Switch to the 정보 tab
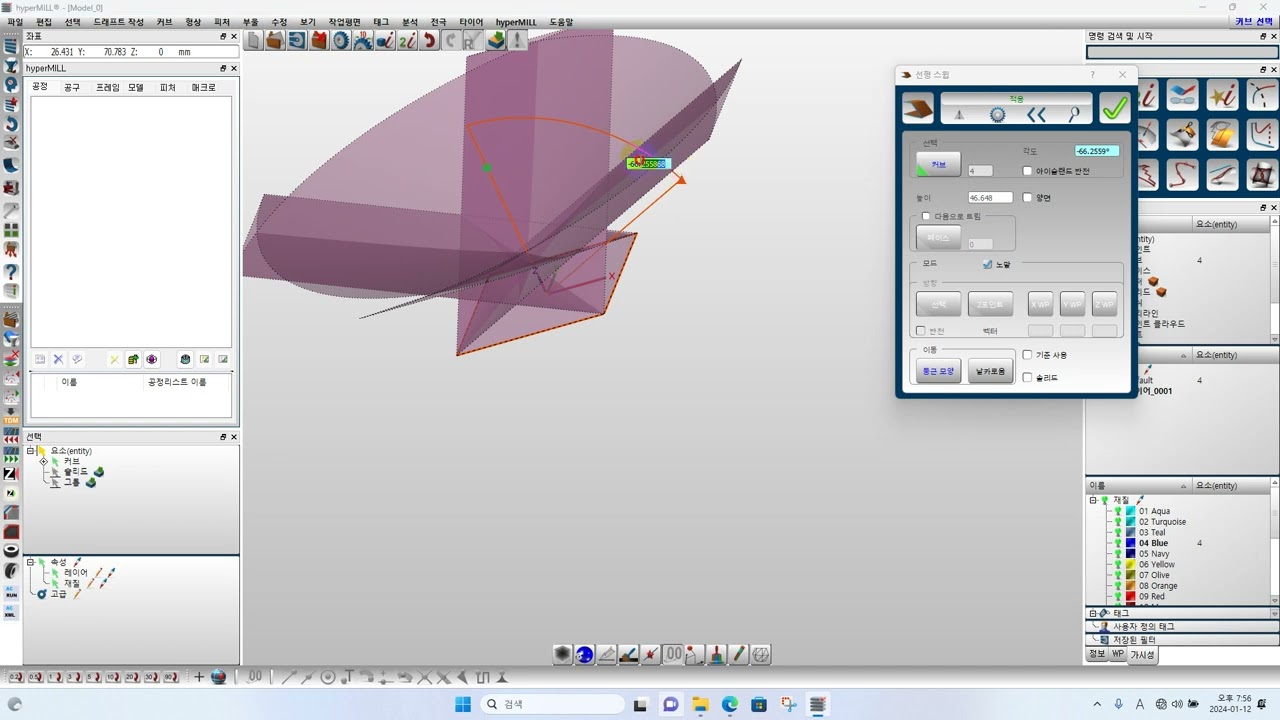The width and height of the screenshot is (1280, 720). click(x=1097, y=655)
